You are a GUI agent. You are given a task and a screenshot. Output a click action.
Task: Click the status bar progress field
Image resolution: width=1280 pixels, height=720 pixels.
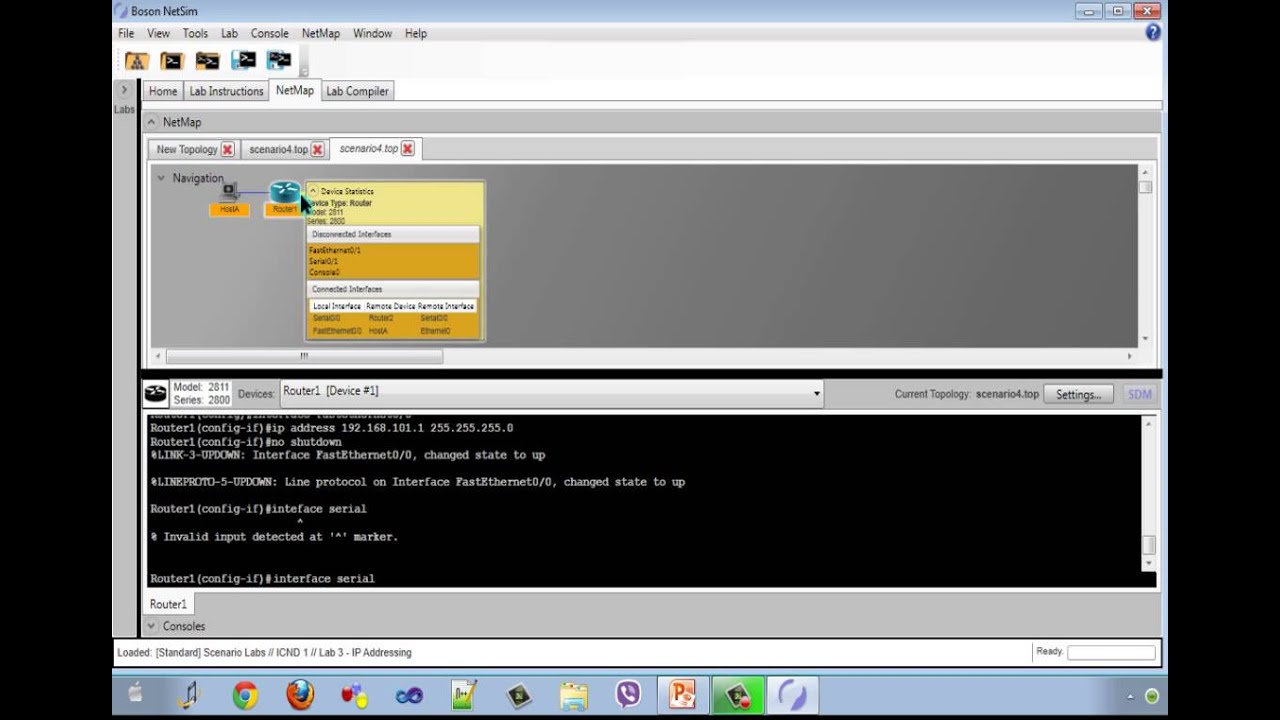(x=1111, y=652)
